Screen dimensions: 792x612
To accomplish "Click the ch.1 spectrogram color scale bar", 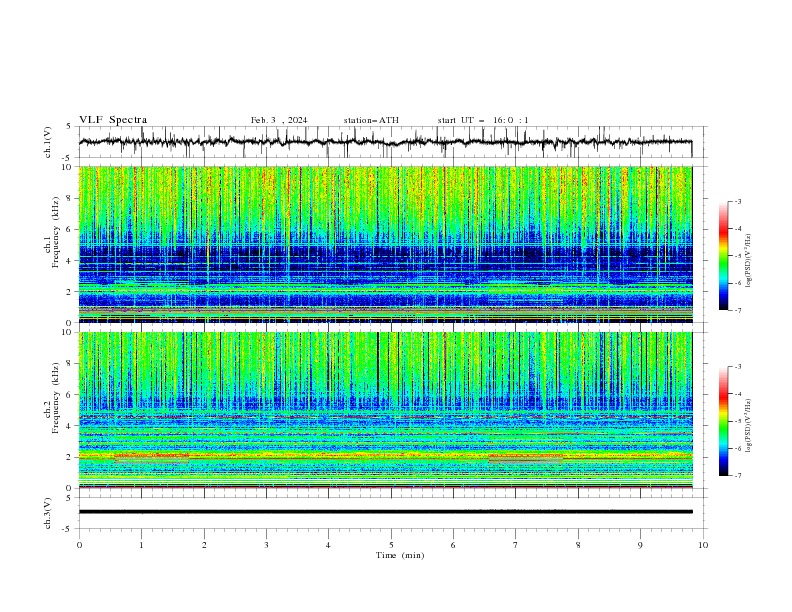I will point(724,256).
